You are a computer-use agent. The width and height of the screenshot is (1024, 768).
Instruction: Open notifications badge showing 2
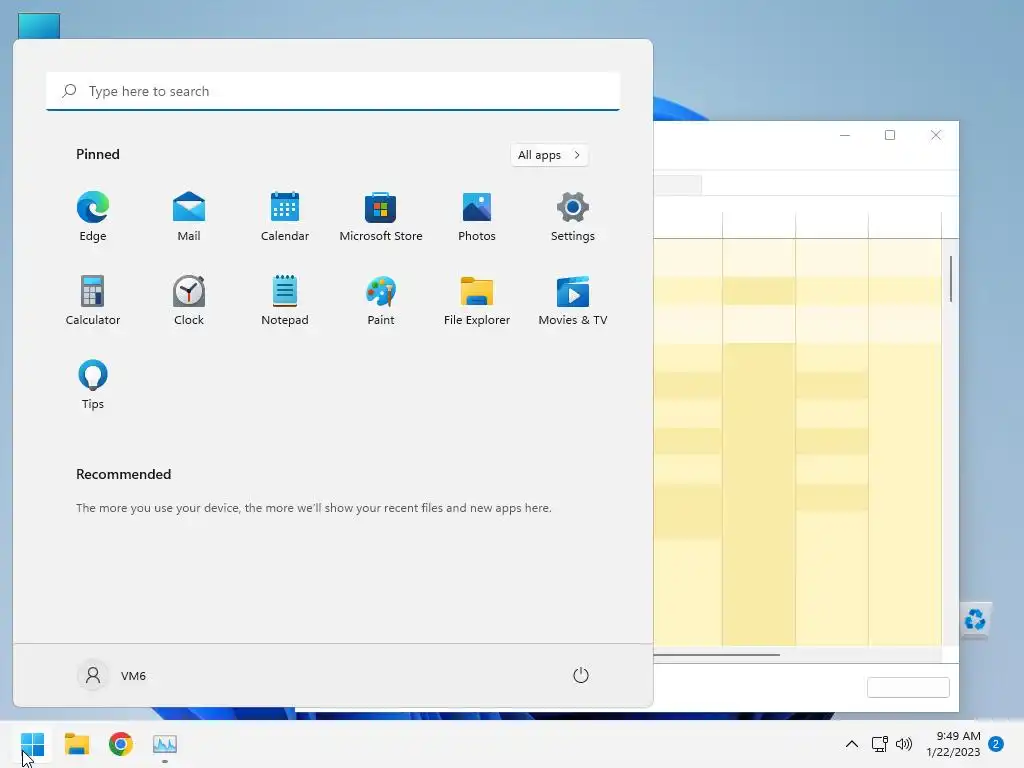coord(996,744)
